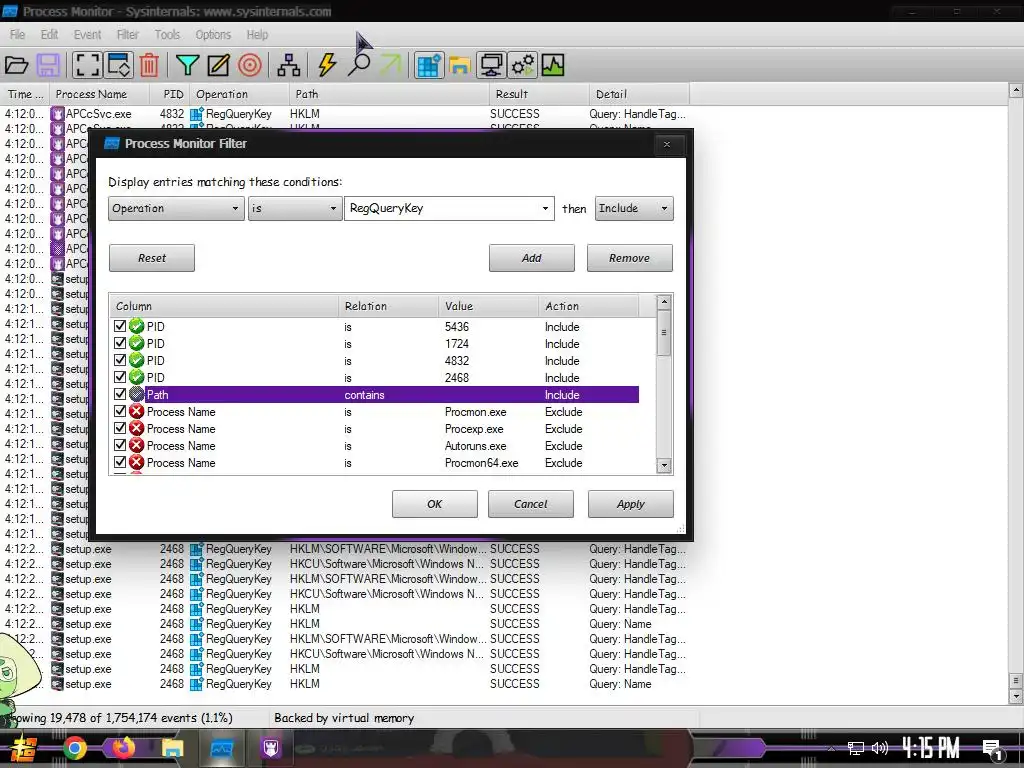Toggle Show Process and Thread Activity icon
The height and width of the screenshot is (768, 1024).
pyautogui.click(x=523, y=65)
